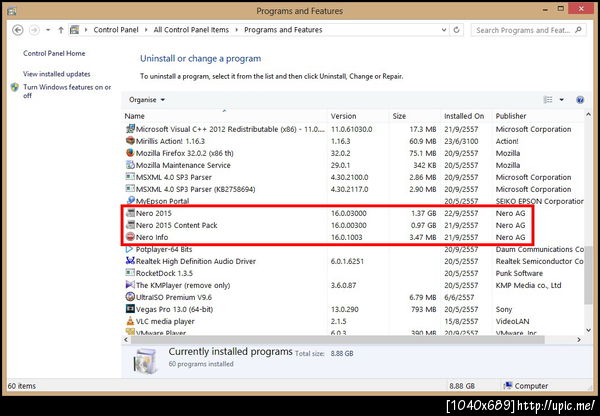Click Programs and Features breadcrumb

tap(283, 30)
